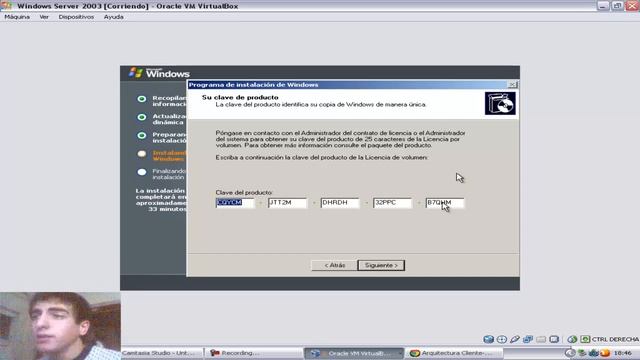Viewport: 640px width, 360px height.
Task: Click the VirtualBox shared folders status icon
Action: tap(541, 339)
